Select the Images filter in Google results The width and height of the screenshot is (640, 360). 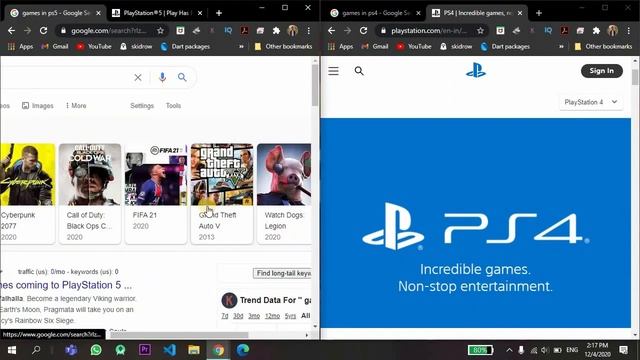(x=38, y=106)
